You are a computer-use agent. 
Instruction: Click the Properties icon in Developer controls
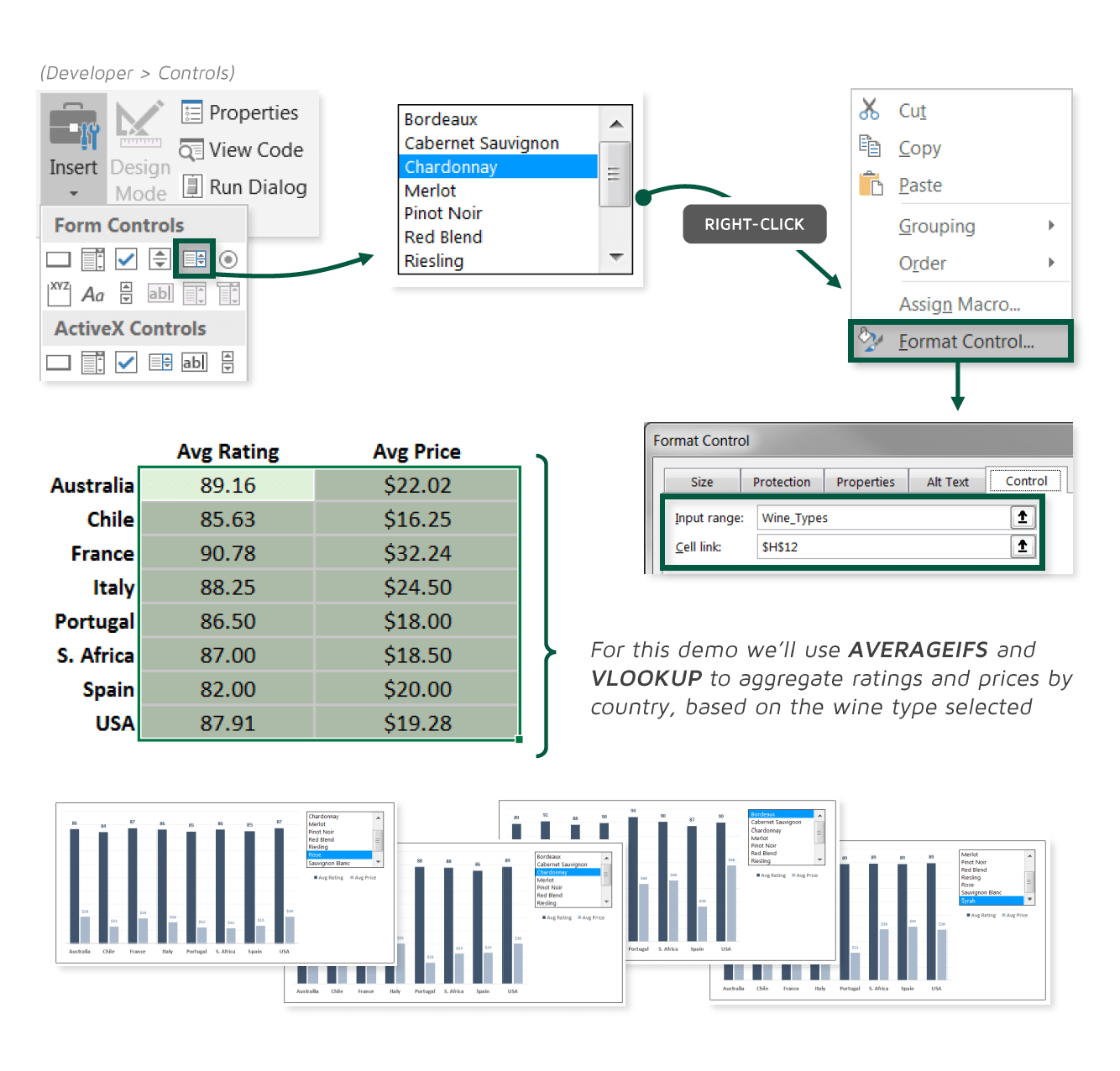pyautogui.click(x=191, y=111)
